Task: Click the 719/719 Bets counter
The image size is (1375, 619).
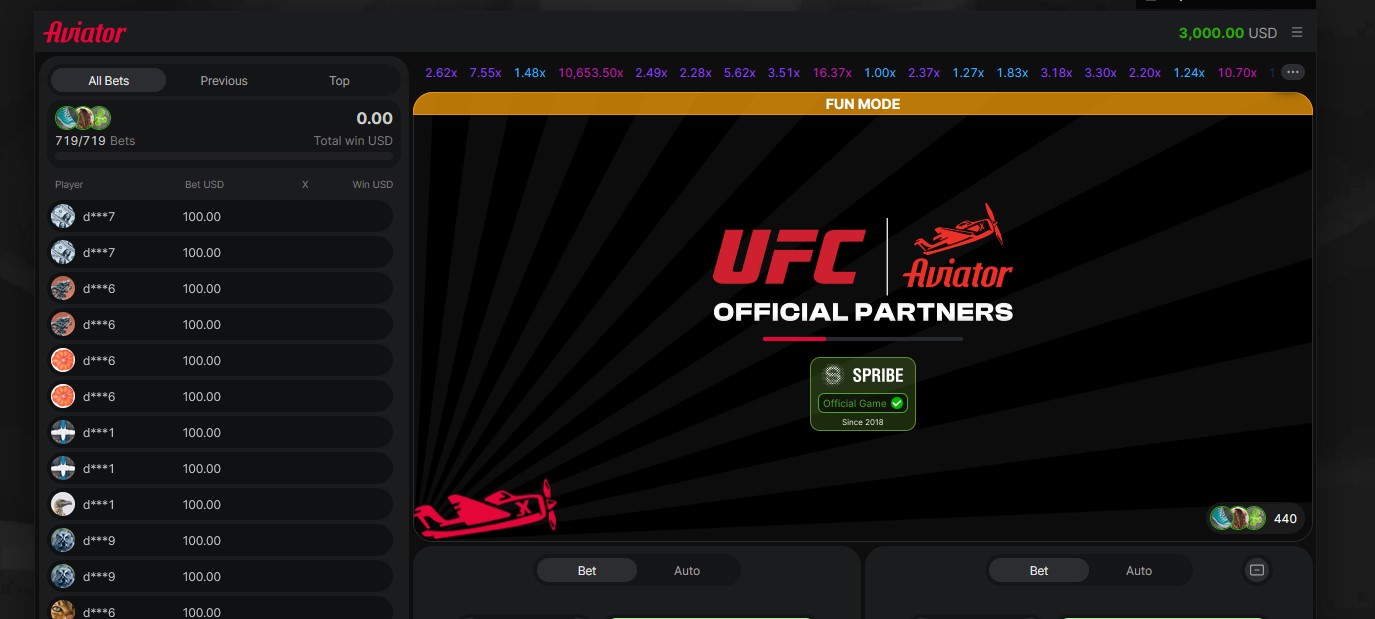Action: (x=95, y=141)
